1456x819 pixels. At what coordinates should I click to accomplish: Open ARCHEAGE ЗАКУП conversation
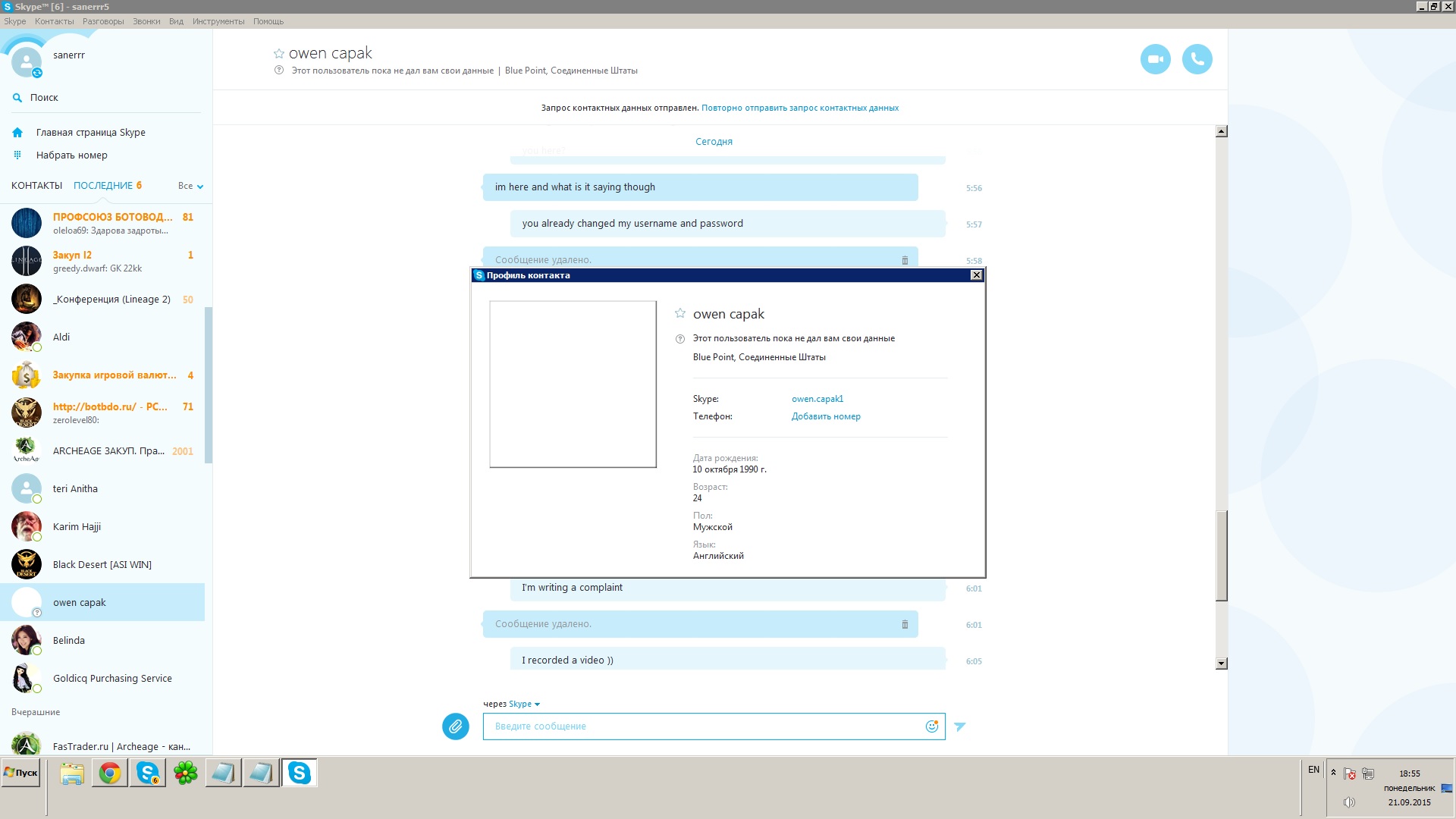(x=102, y=450)
